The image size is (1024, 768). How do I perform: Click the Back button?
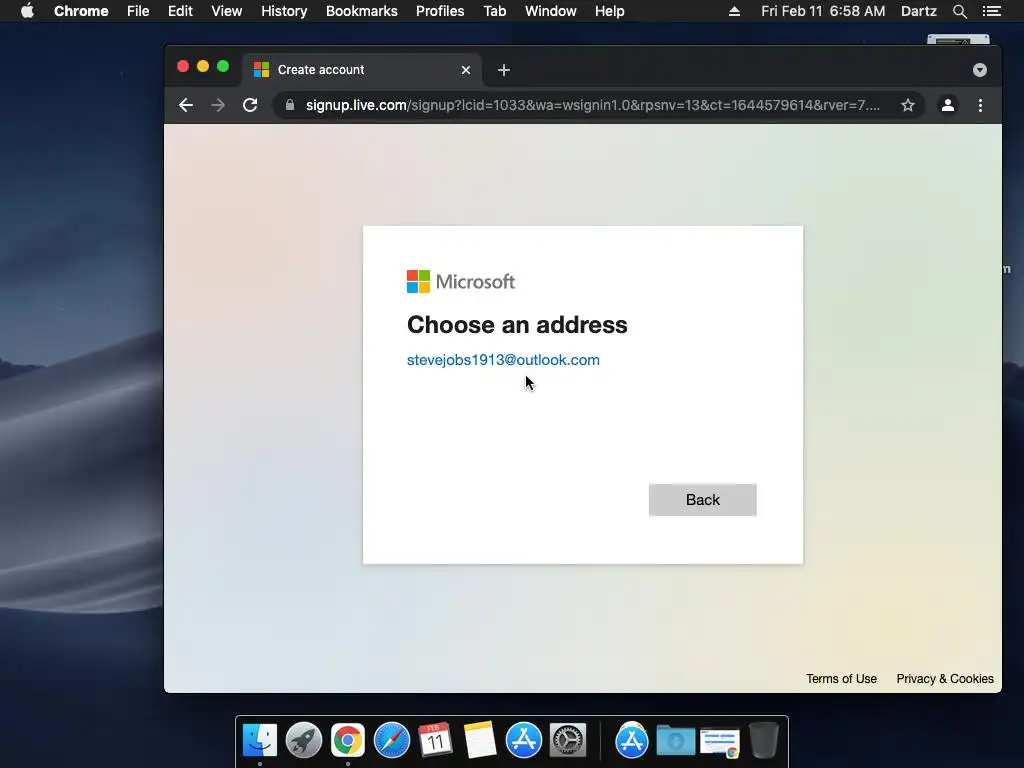tap(703, 500)
